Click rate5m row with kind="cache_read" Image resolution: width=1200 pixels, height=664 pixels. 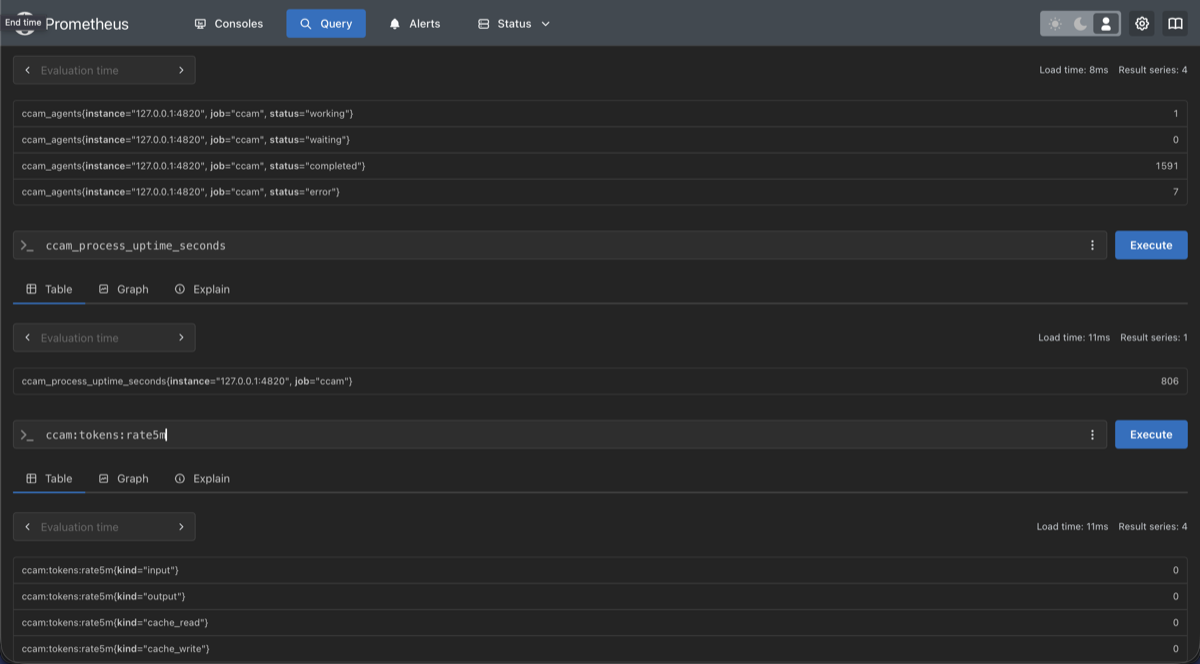point(600,622)
